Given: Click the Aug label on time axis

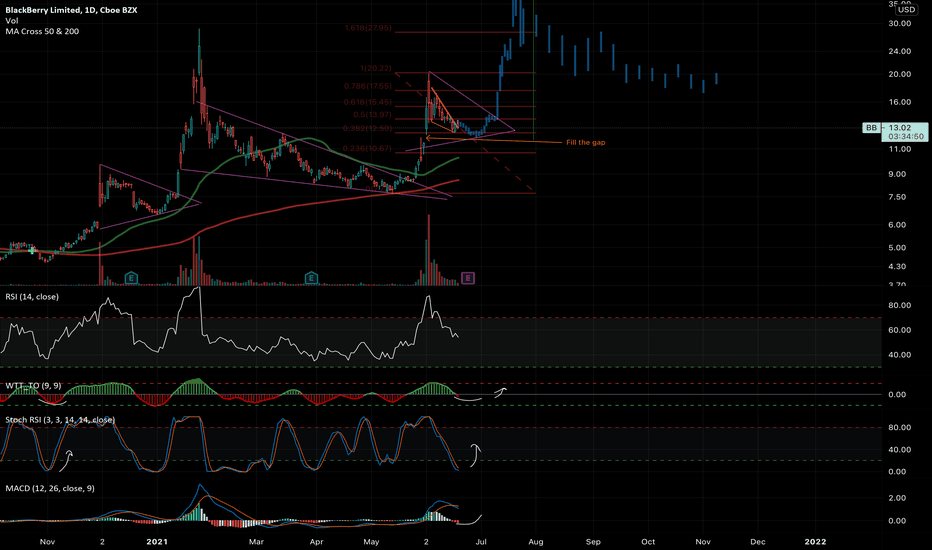Looking at the screenshot, I should pos(536,542).
